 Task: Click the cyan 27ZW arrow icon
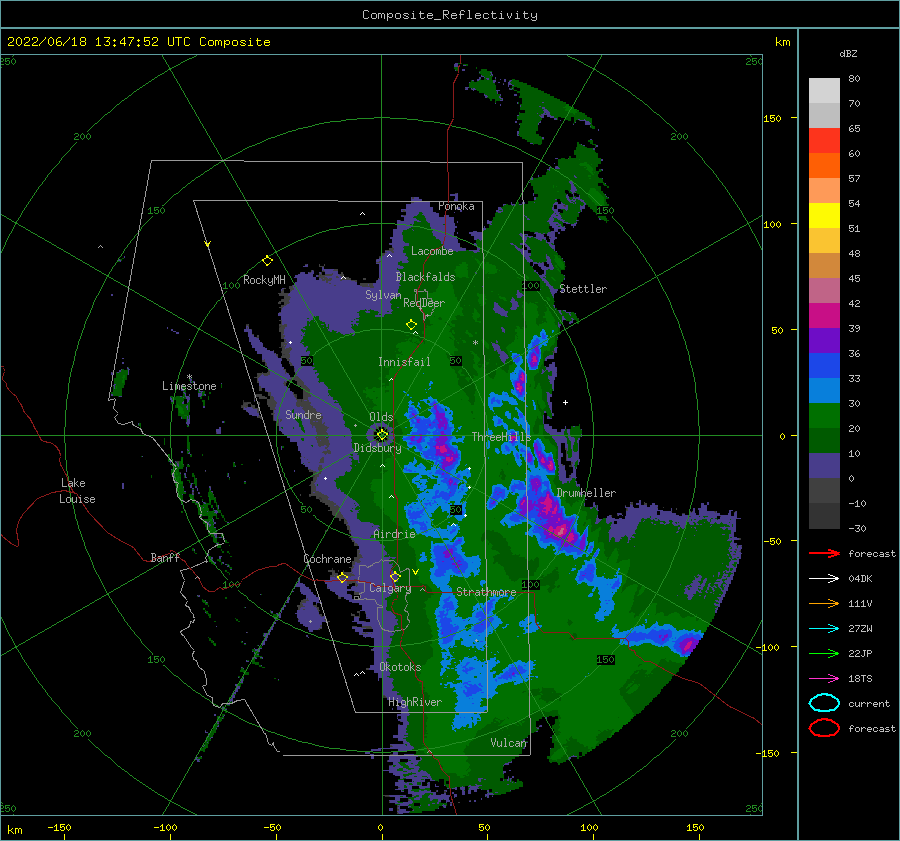tap(824, 629)
